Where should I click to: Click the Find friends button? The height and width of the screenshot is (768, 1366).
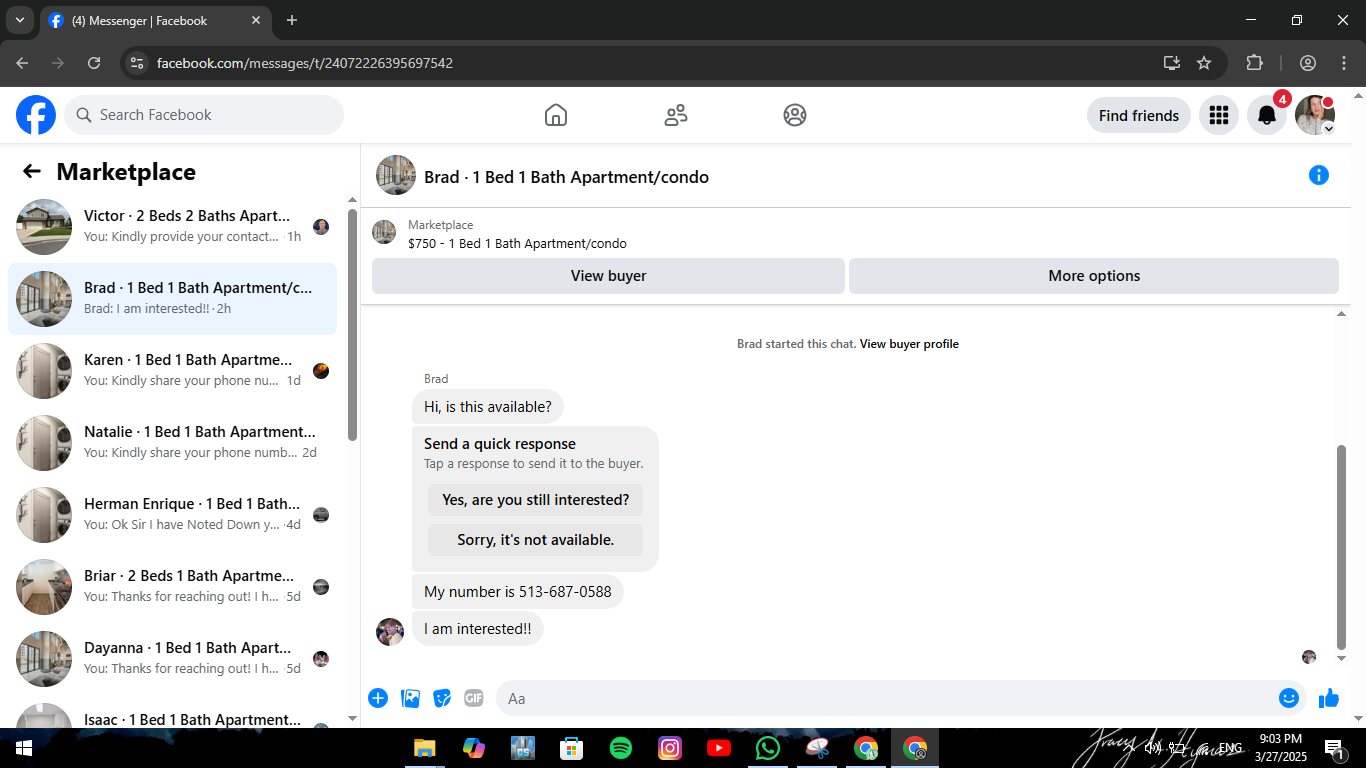1139,115
